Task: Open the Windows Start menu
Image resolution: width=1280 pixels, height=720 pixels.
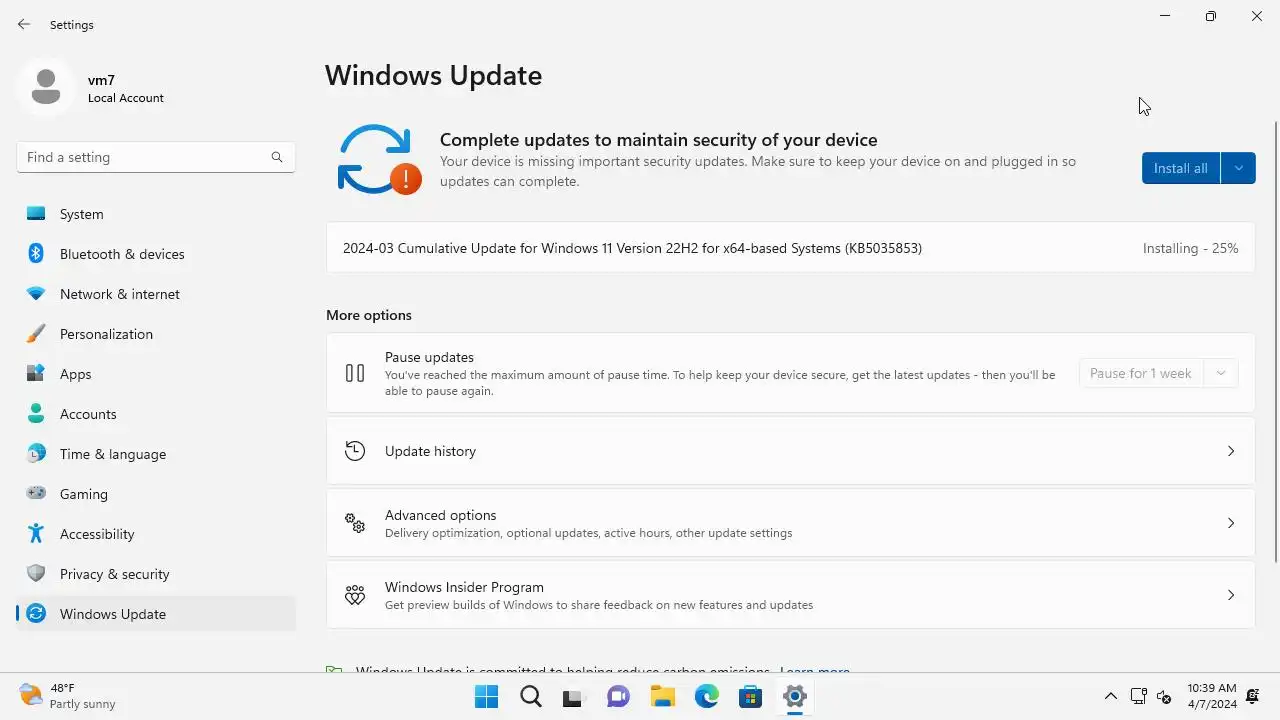Action: [486, 697]
